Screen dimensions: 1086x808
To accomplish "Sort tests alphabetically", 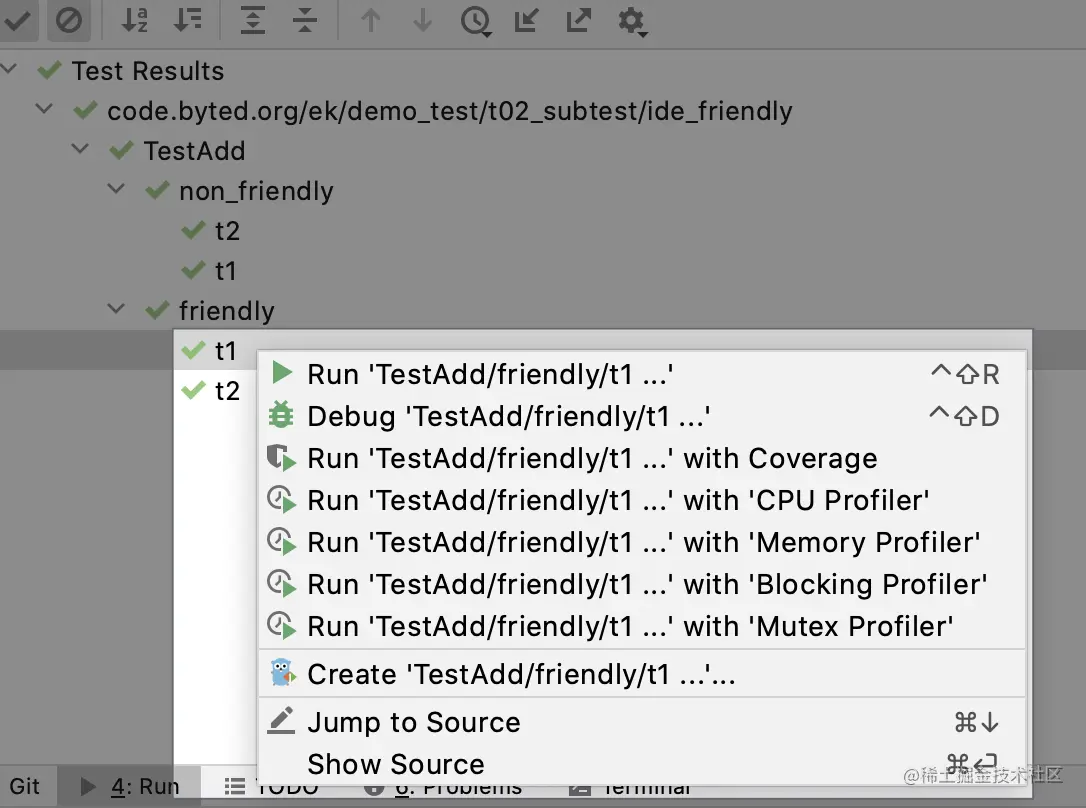I will [x=134, y=21].
